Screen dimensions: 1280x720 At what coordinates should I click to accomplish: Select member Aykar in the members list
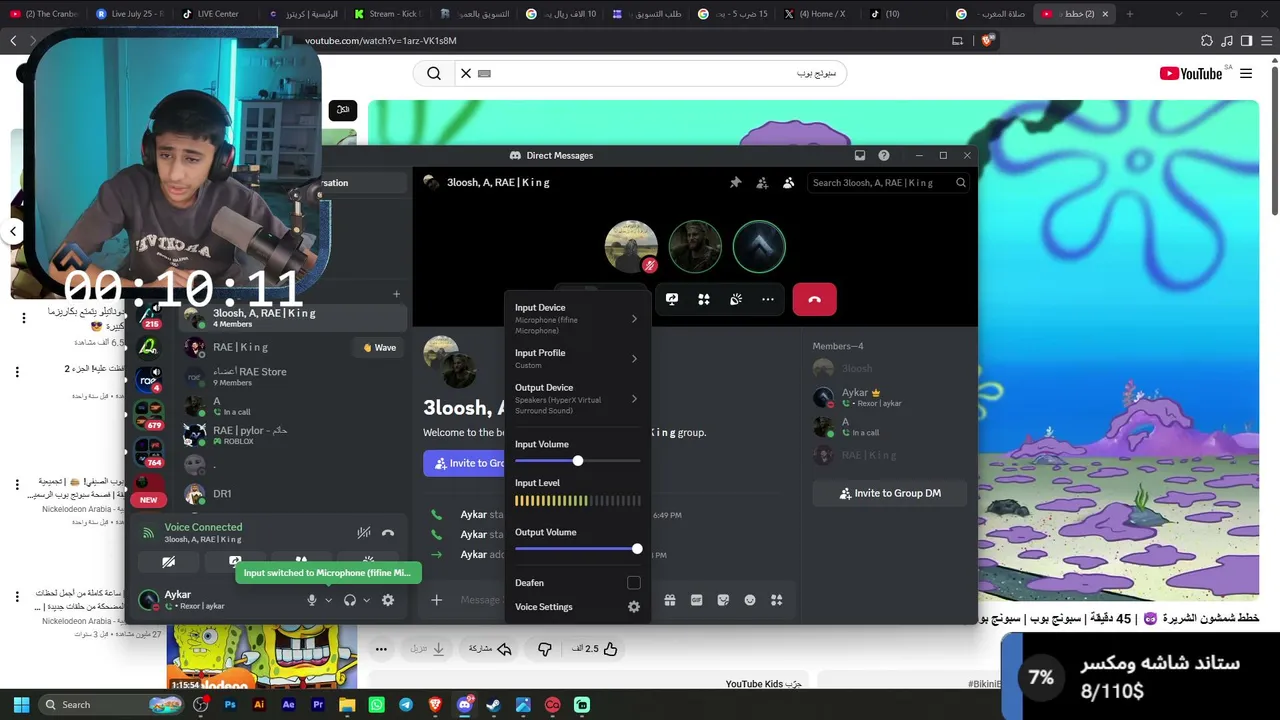click(890, 397)
